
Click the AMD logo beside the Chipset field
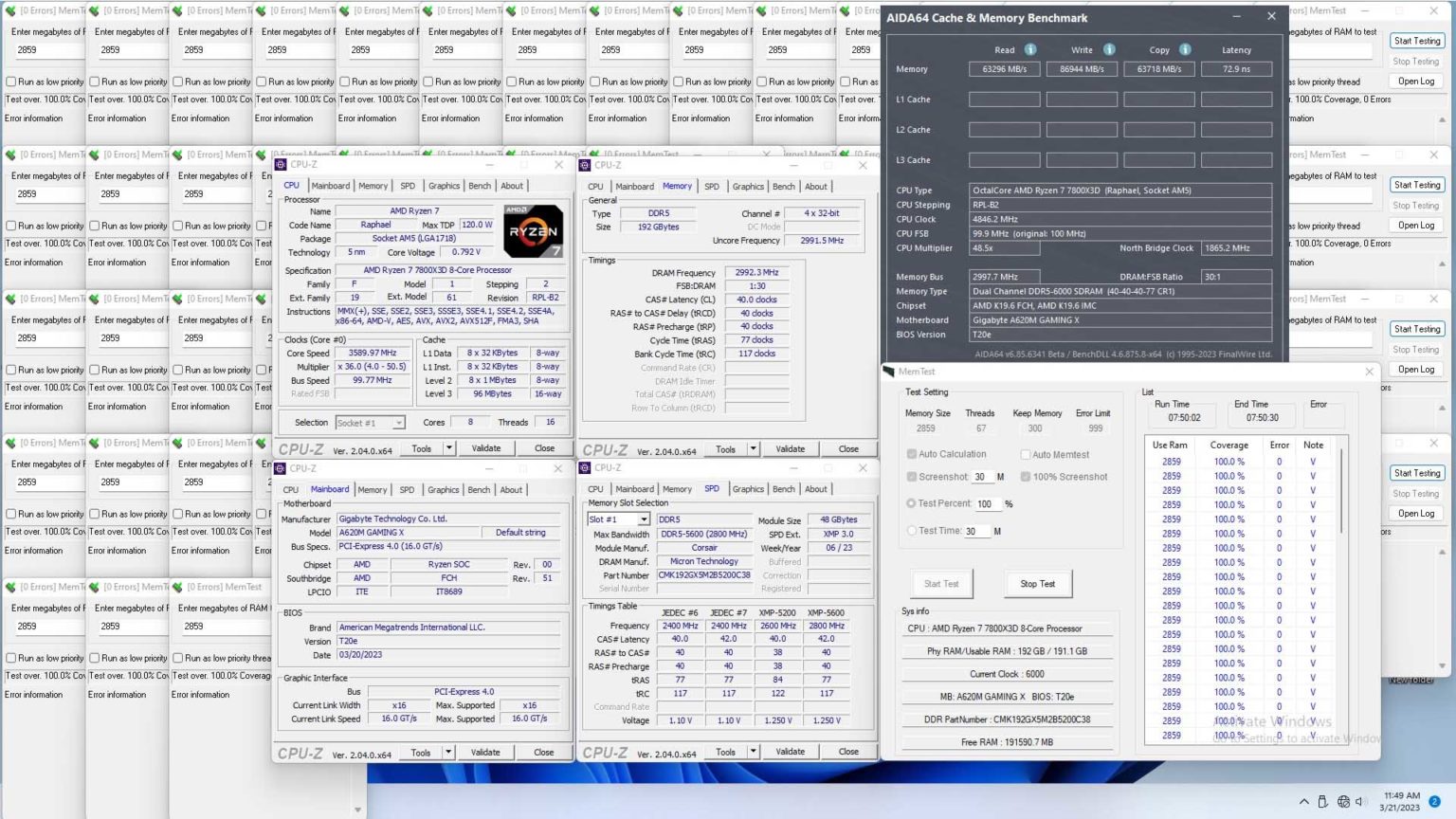click(x=361, y=563)
